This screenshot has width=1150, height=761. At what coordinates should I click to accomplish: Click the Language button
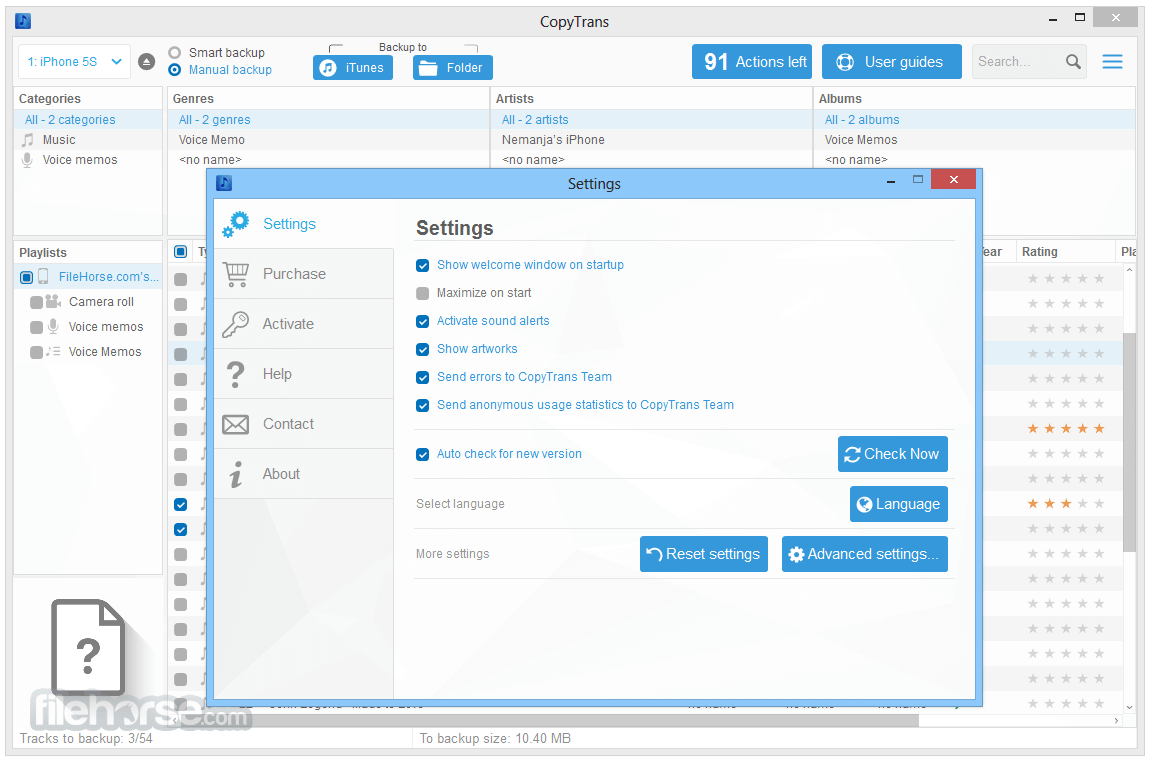898,504
